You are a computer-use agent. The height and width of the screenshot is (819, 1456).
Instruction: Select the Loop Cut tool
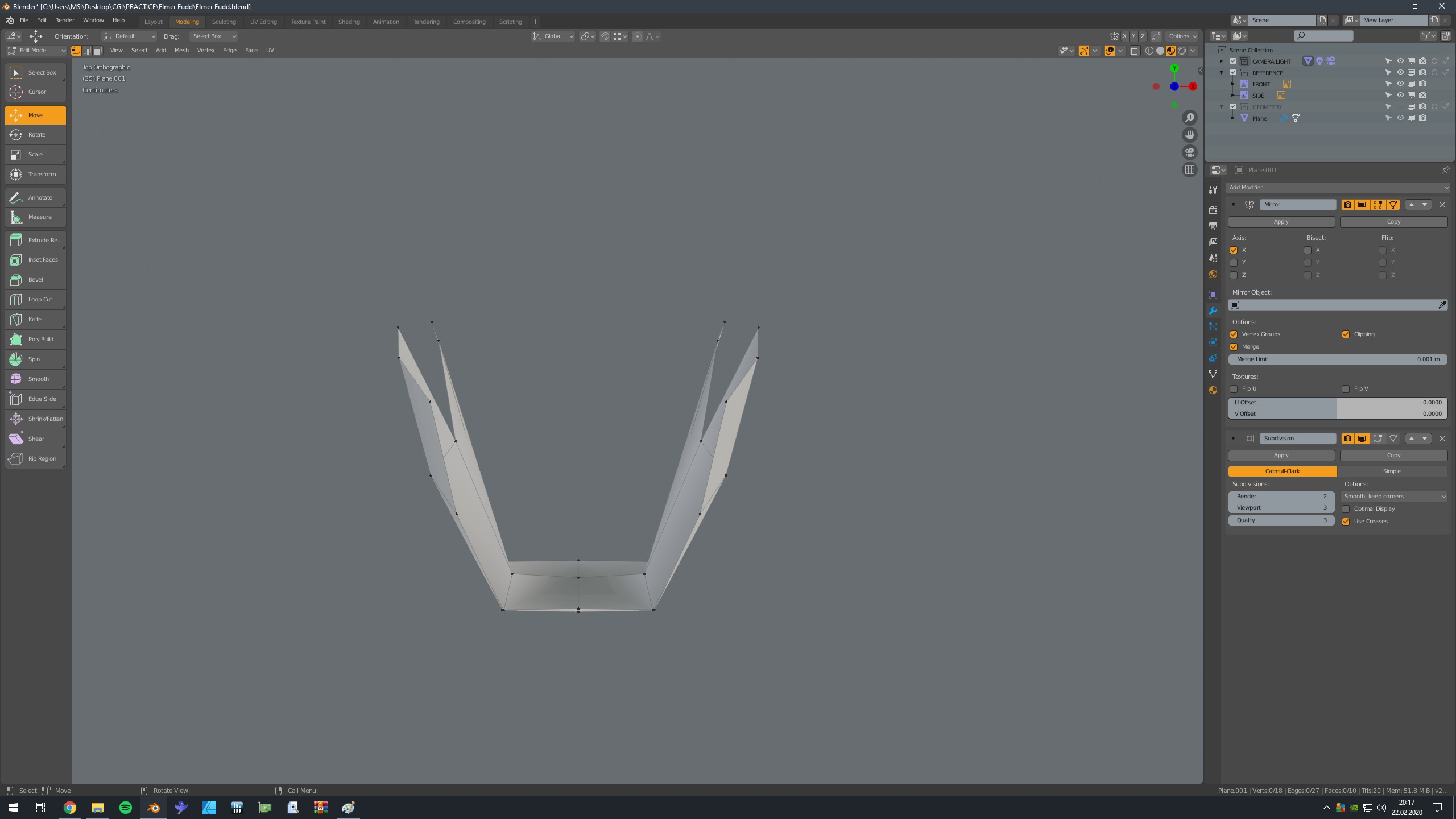(35, 299)
